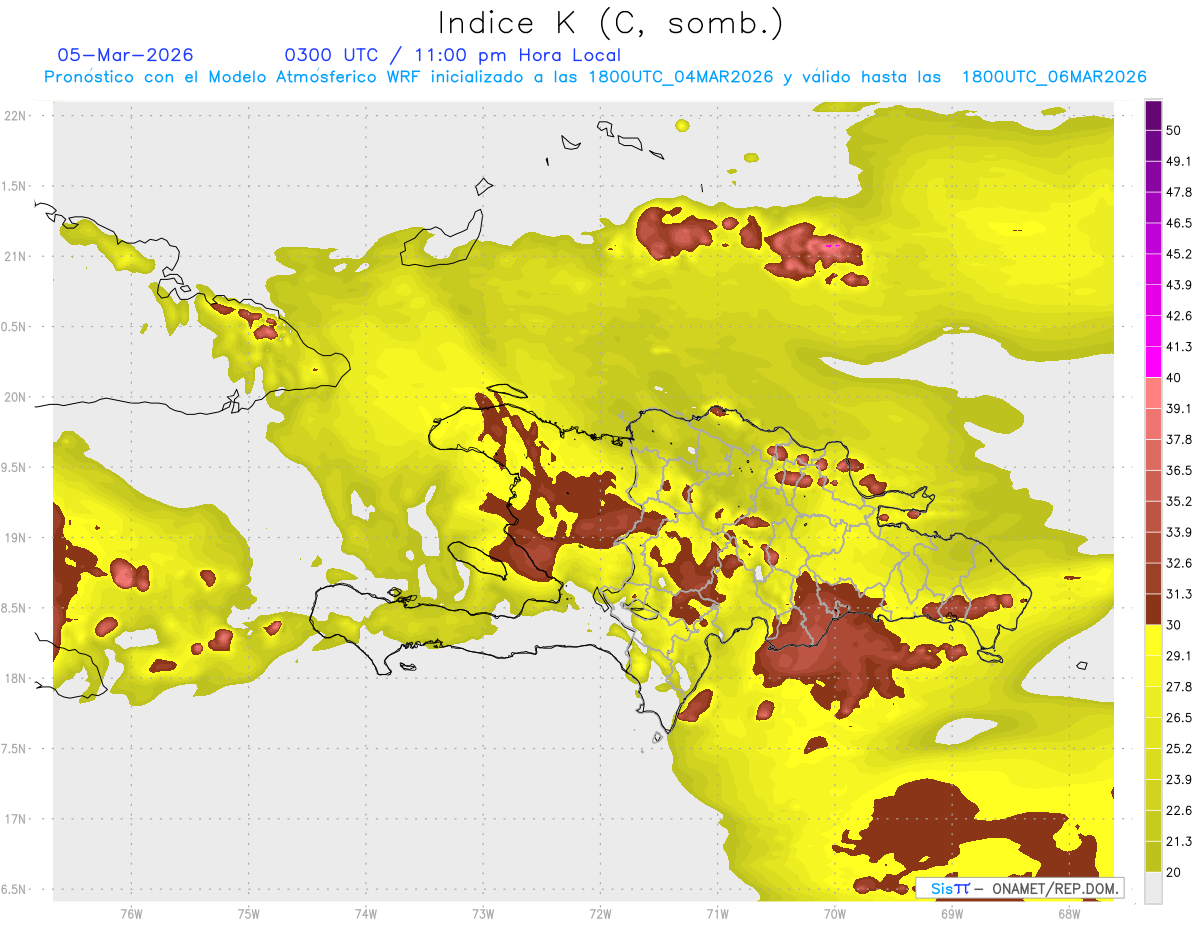Click the colorbar value label 36.5
Screen dimensions: 1200x927
click(1179, 470)
